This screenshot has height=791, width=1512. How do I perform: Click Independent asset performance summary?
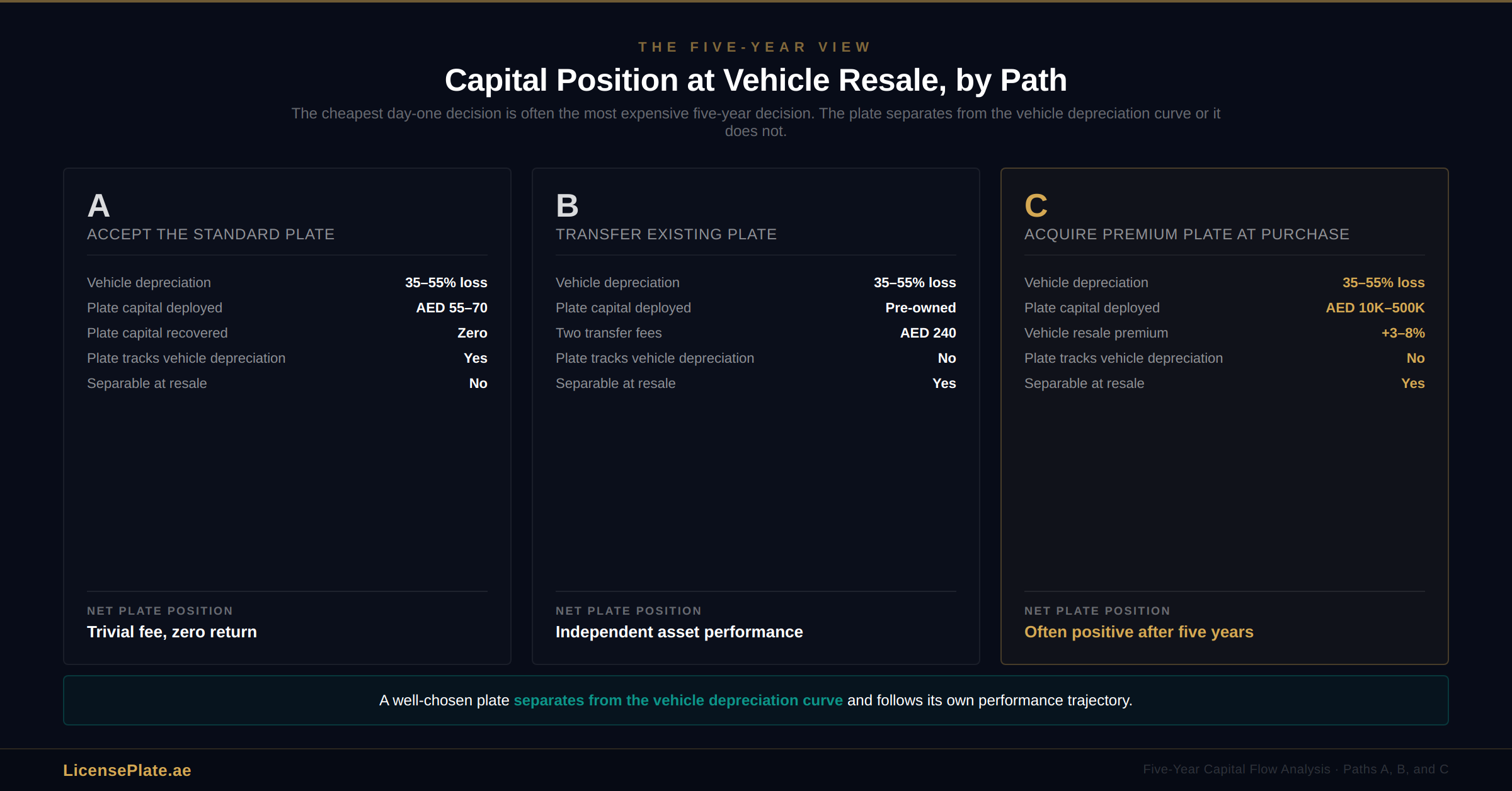679,632
